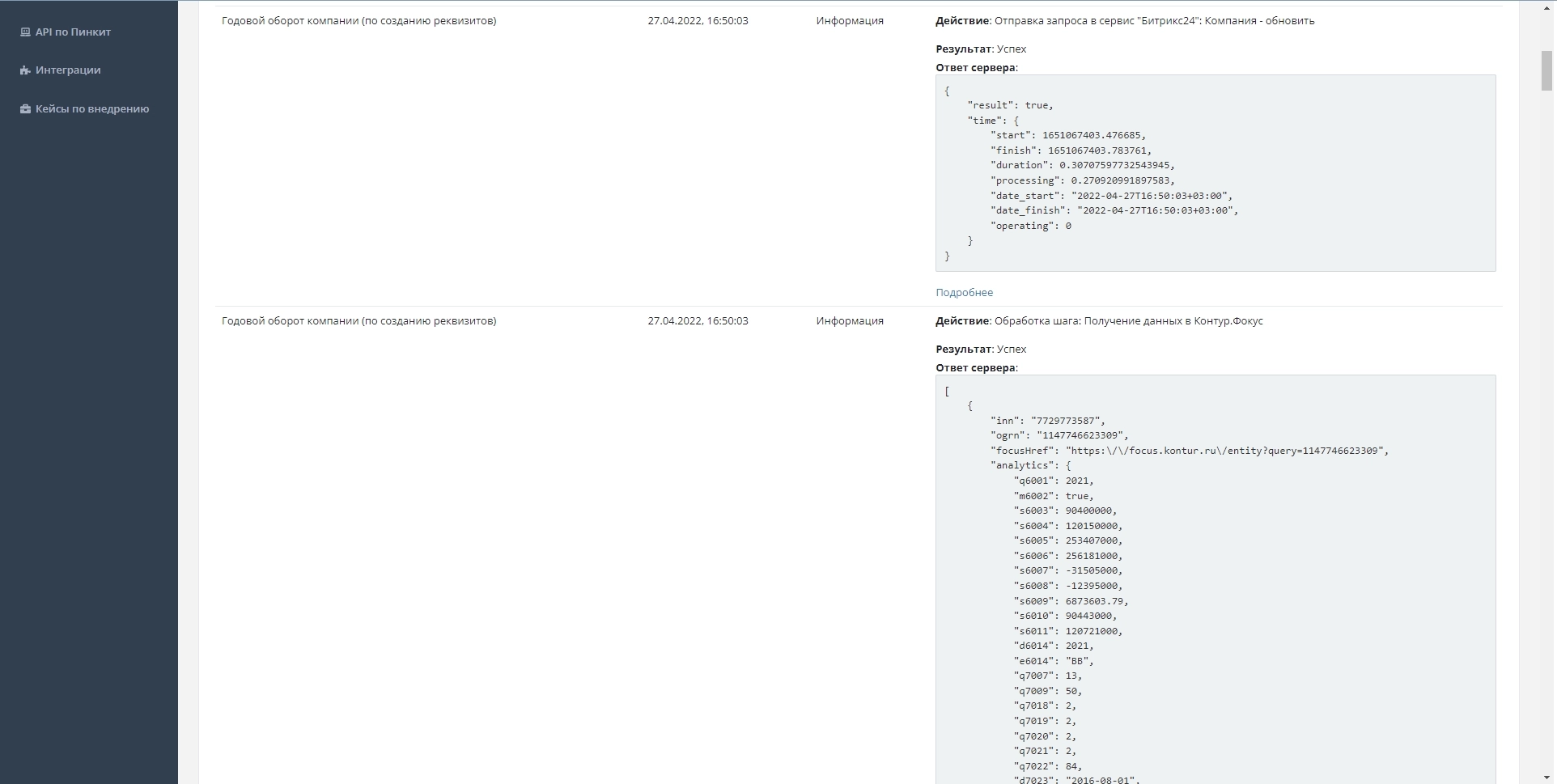The width and height of the screenshot is (1557, 784).
Task: Grab the vertical scrollbar thumb
Action: click(x=1546, y=71)
